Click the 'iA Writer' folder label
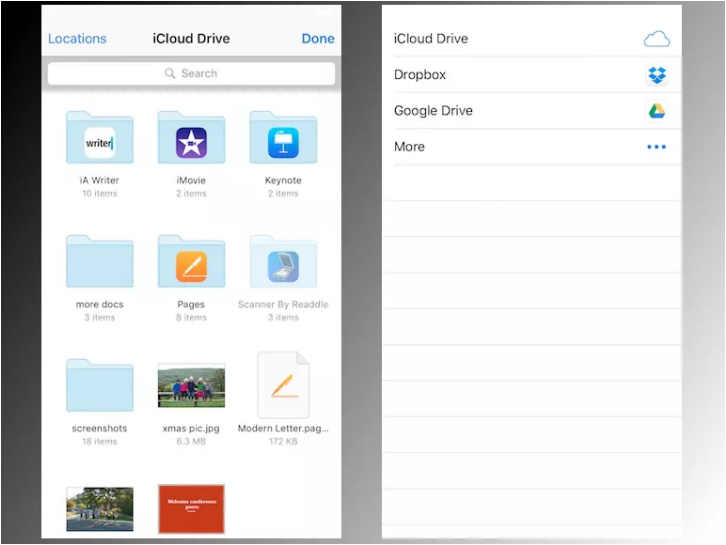 [x=100, y=180]
